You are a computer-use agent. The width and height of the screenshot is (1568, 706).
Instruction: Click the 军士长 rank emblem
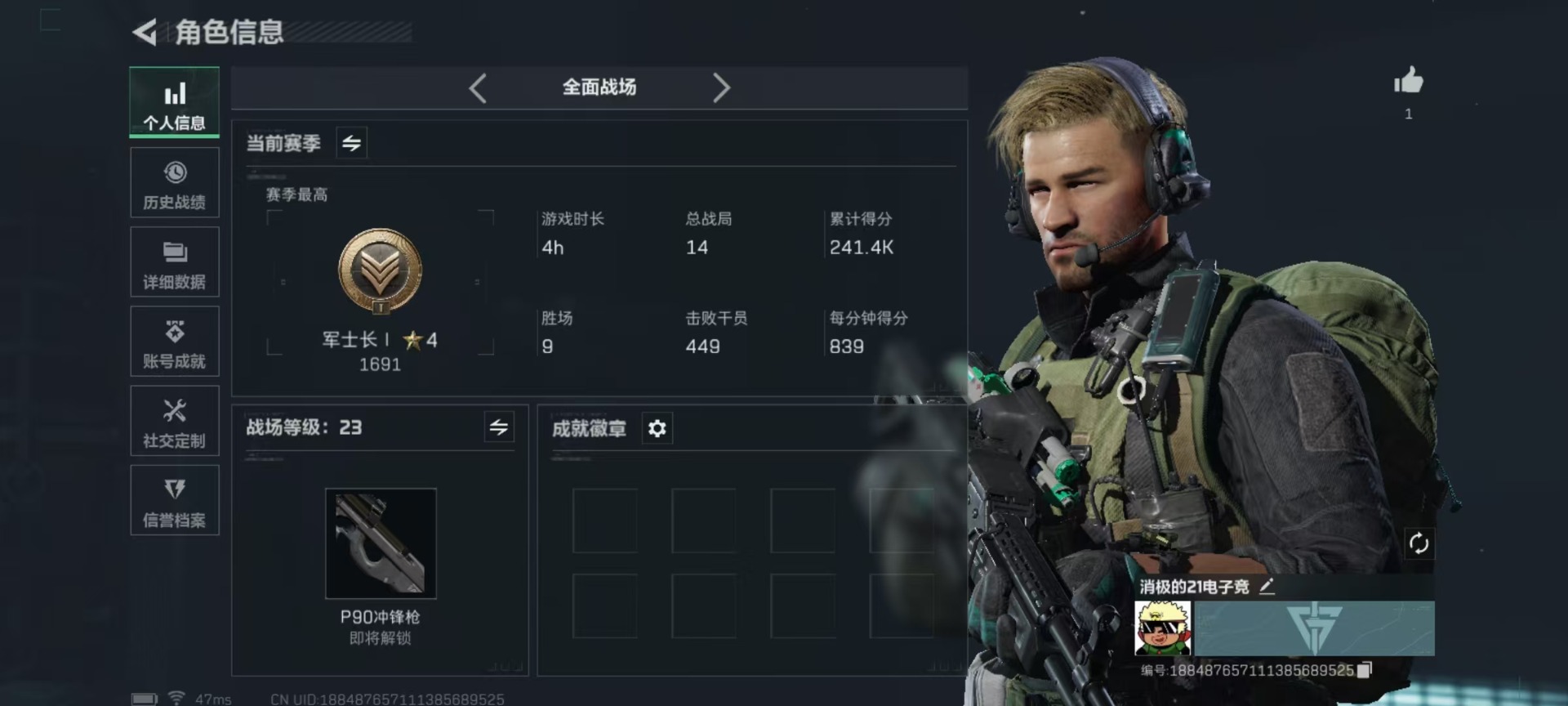click(380, 270)
